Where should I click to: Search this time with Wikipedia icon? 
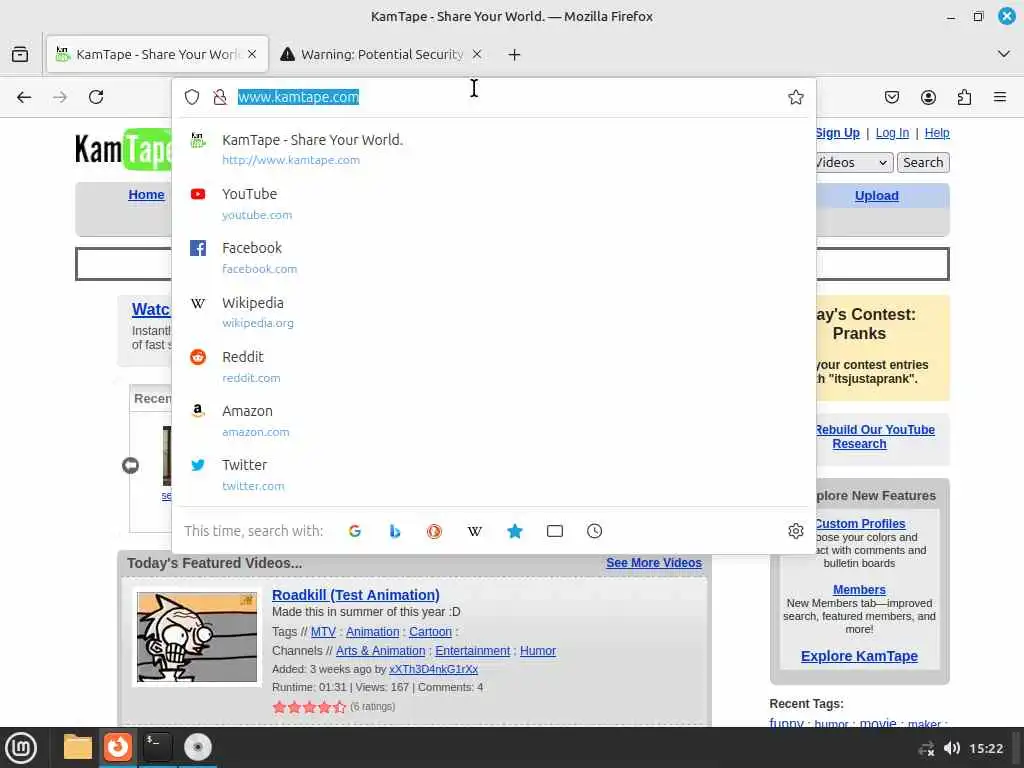pyautogui.click(x=475, y=531)
